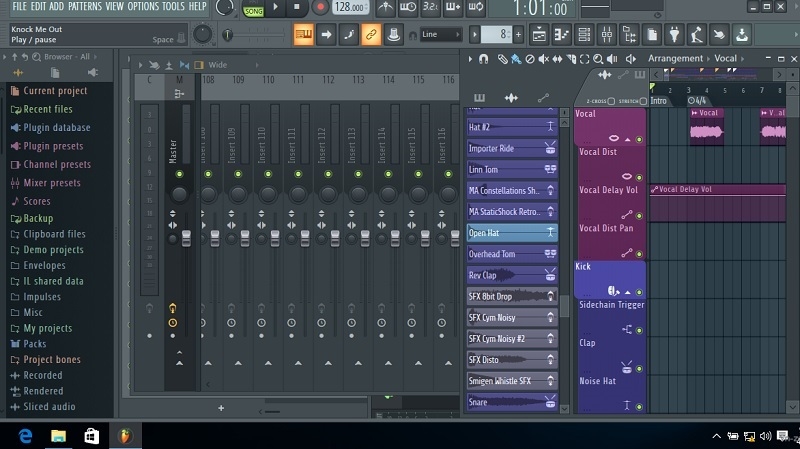800x449 pixels.
Task: Click the Render download icon in toolbar
Action: point(742,35)
